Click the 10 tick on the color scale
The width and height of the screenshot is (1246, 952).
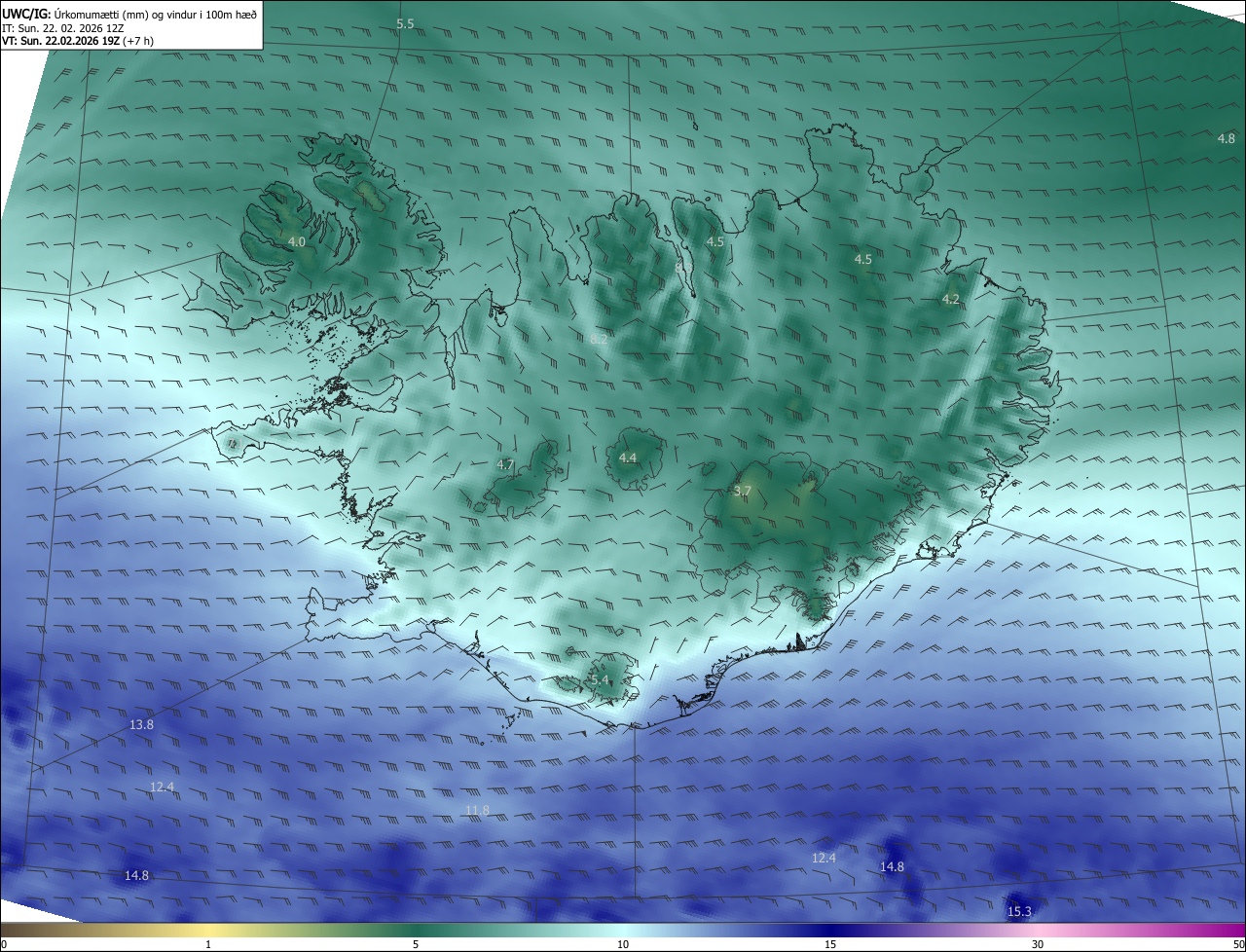tap(623, 944)
